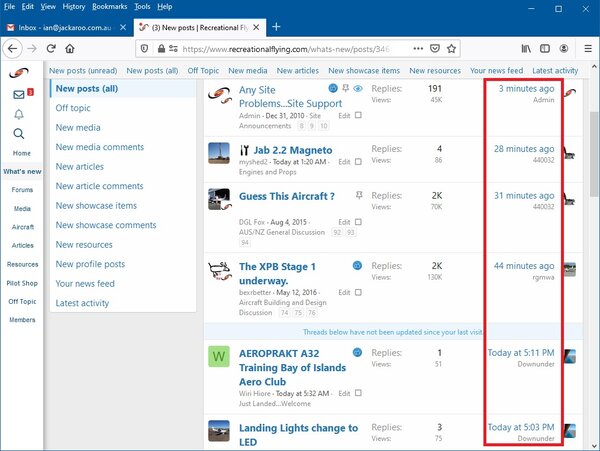The width and height of the screenshot is (600, 451).
Task: Open the Firefox hamburger menu
Action: (x=587, y=48)
